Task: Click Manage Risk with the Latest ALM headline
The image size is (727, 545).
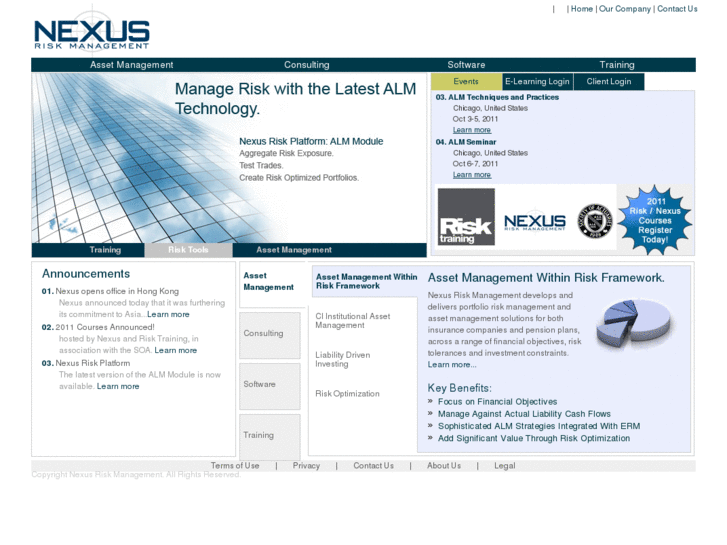Action: [295, 98]
